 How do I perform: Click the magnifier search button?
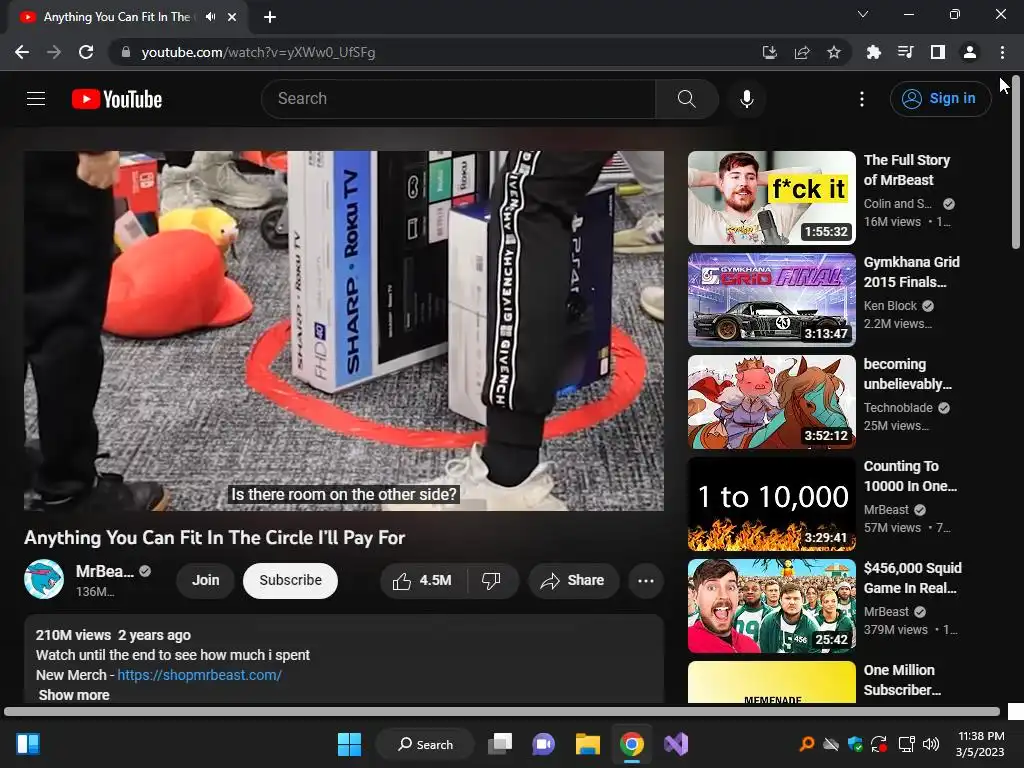tap(686, 99)
